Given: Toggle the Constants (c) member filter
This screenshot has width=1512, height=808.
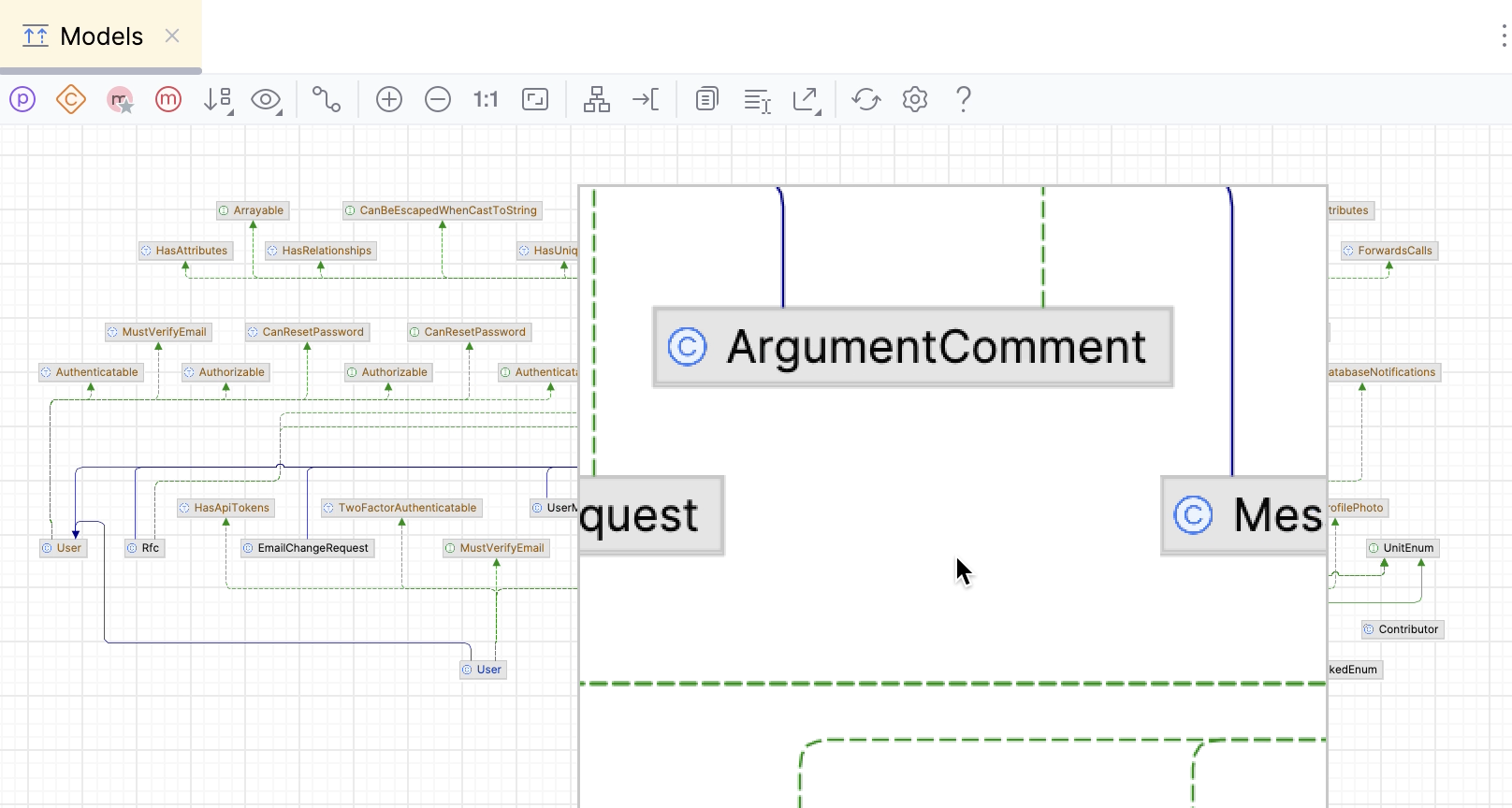Looking at the screenshot, I should [71, 99].
